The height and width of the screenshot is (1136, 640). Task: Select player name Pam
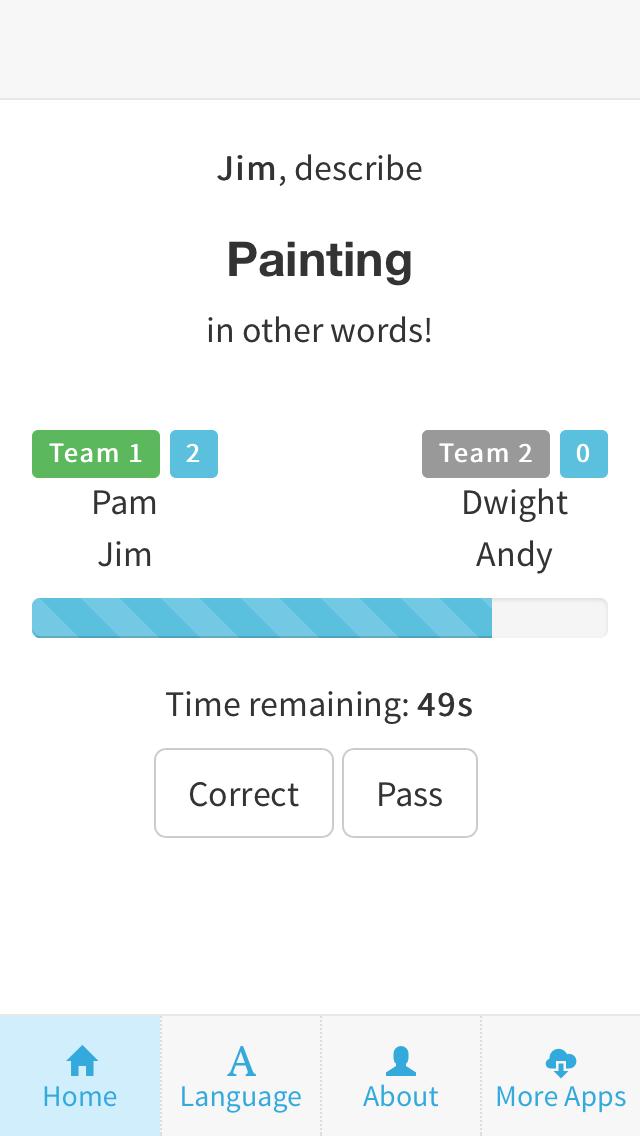point(125,502)
